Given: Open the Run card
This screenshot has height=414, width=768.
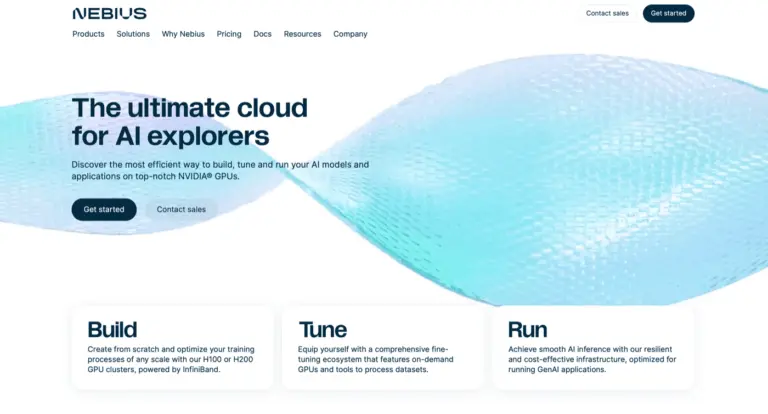Looking at the screenshot, I should [x=593, y=348].
